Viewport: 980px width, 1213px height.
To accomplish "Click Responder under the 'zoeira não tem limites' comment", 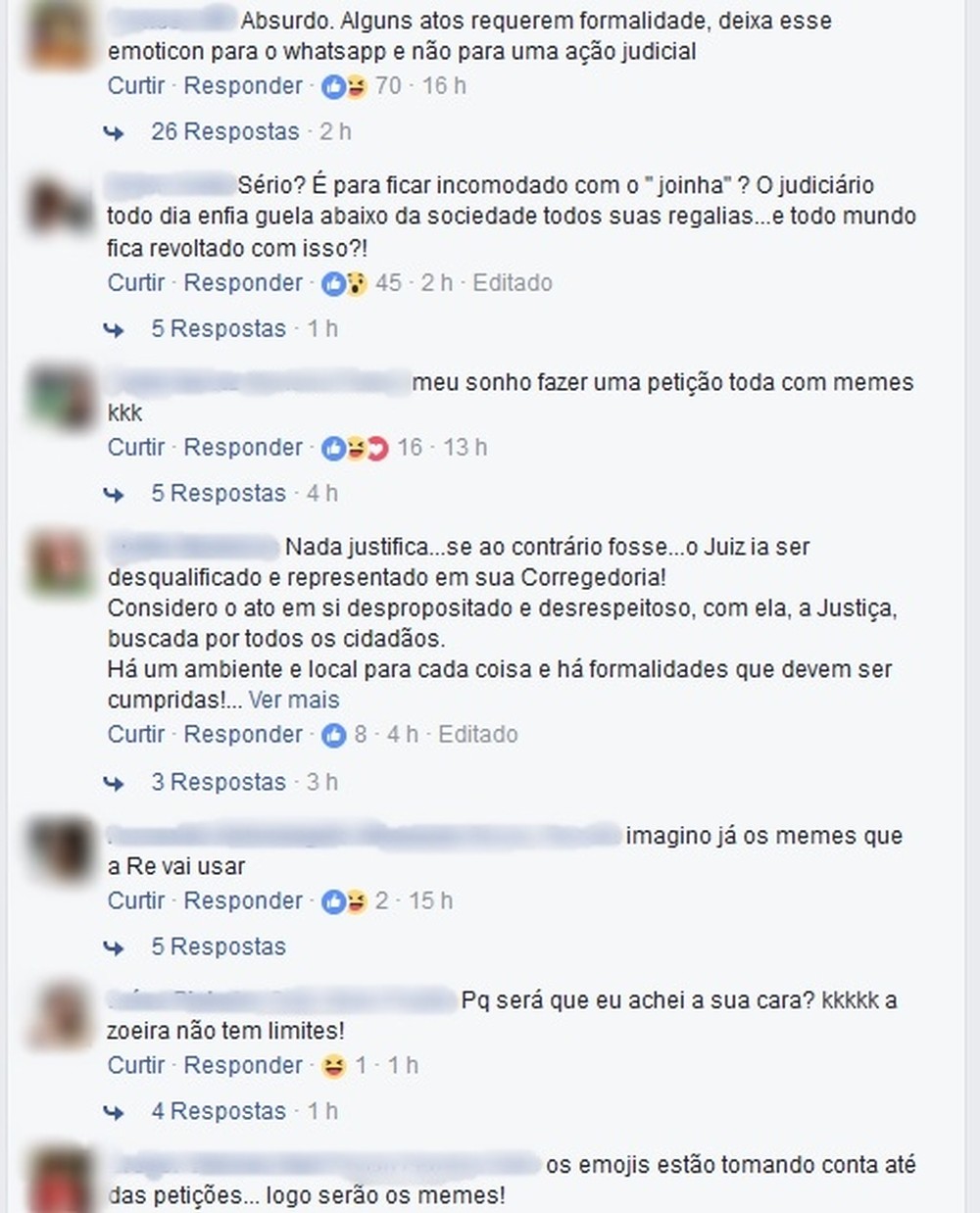I will [243, 1066].
